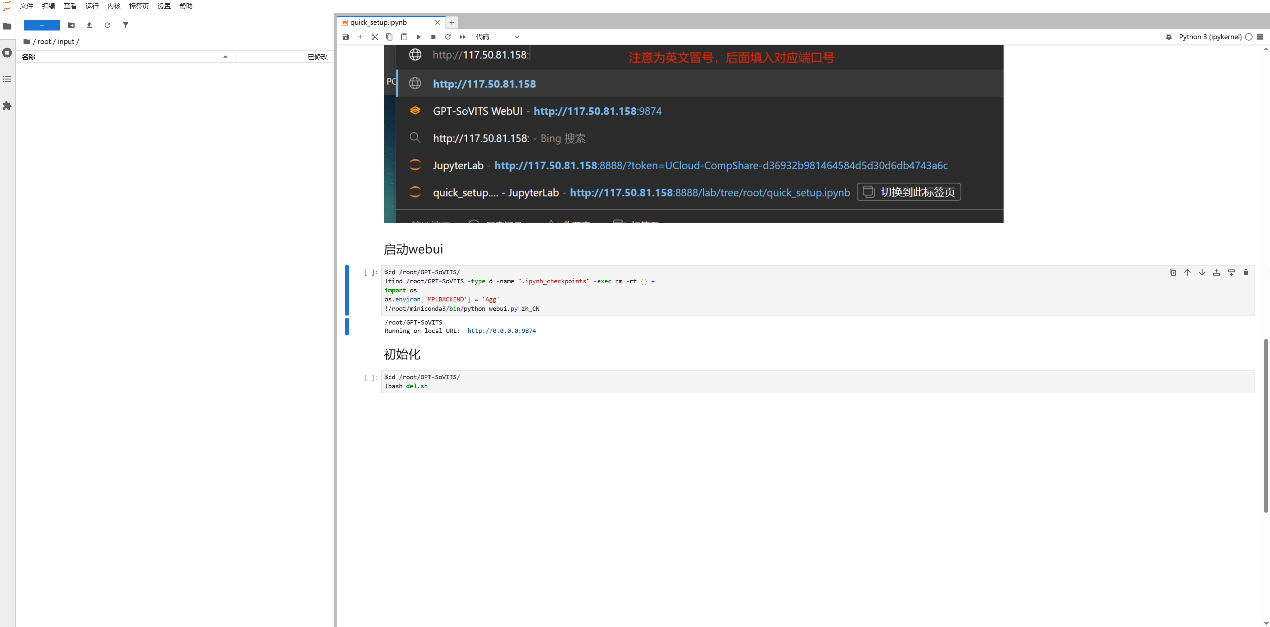
Task: Create a new folder in file browser
Action: click(x=71, y=25)
